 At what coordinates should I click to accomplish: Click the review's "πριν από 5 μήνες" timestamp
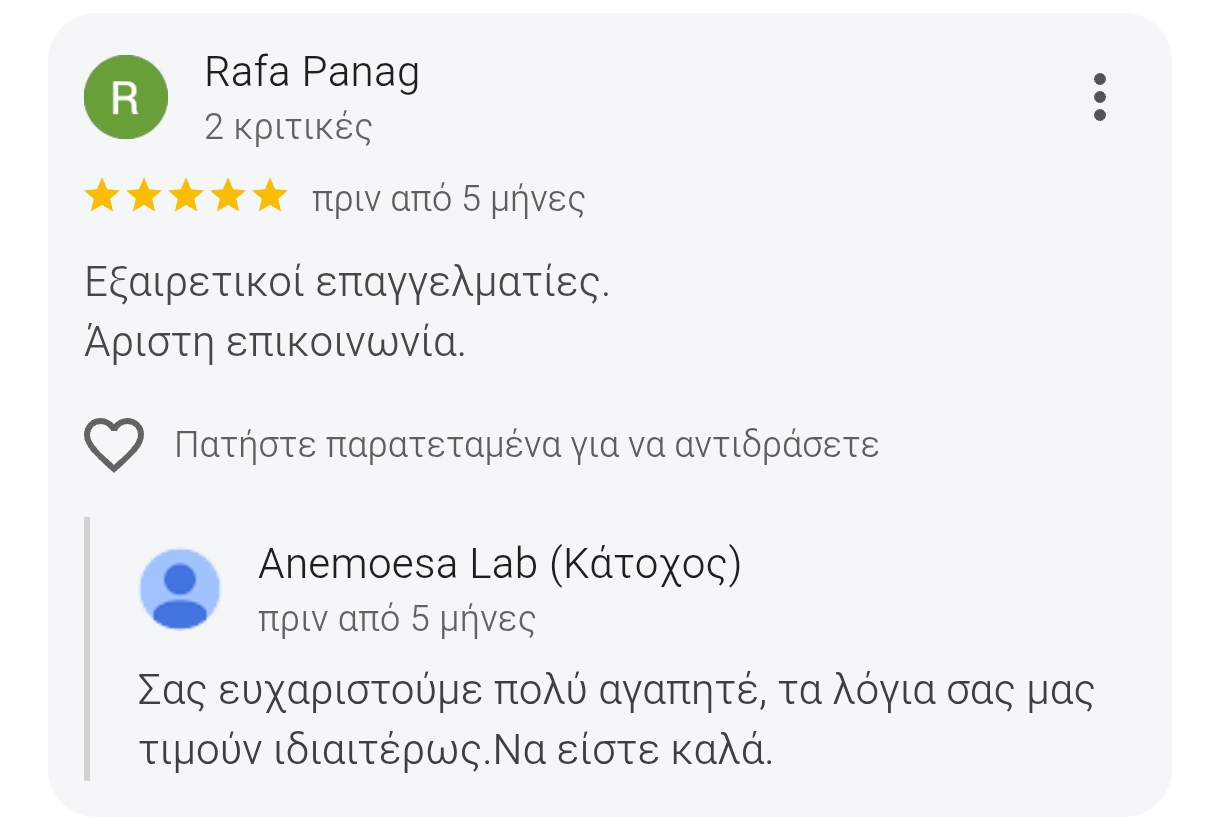coord(448,199)
